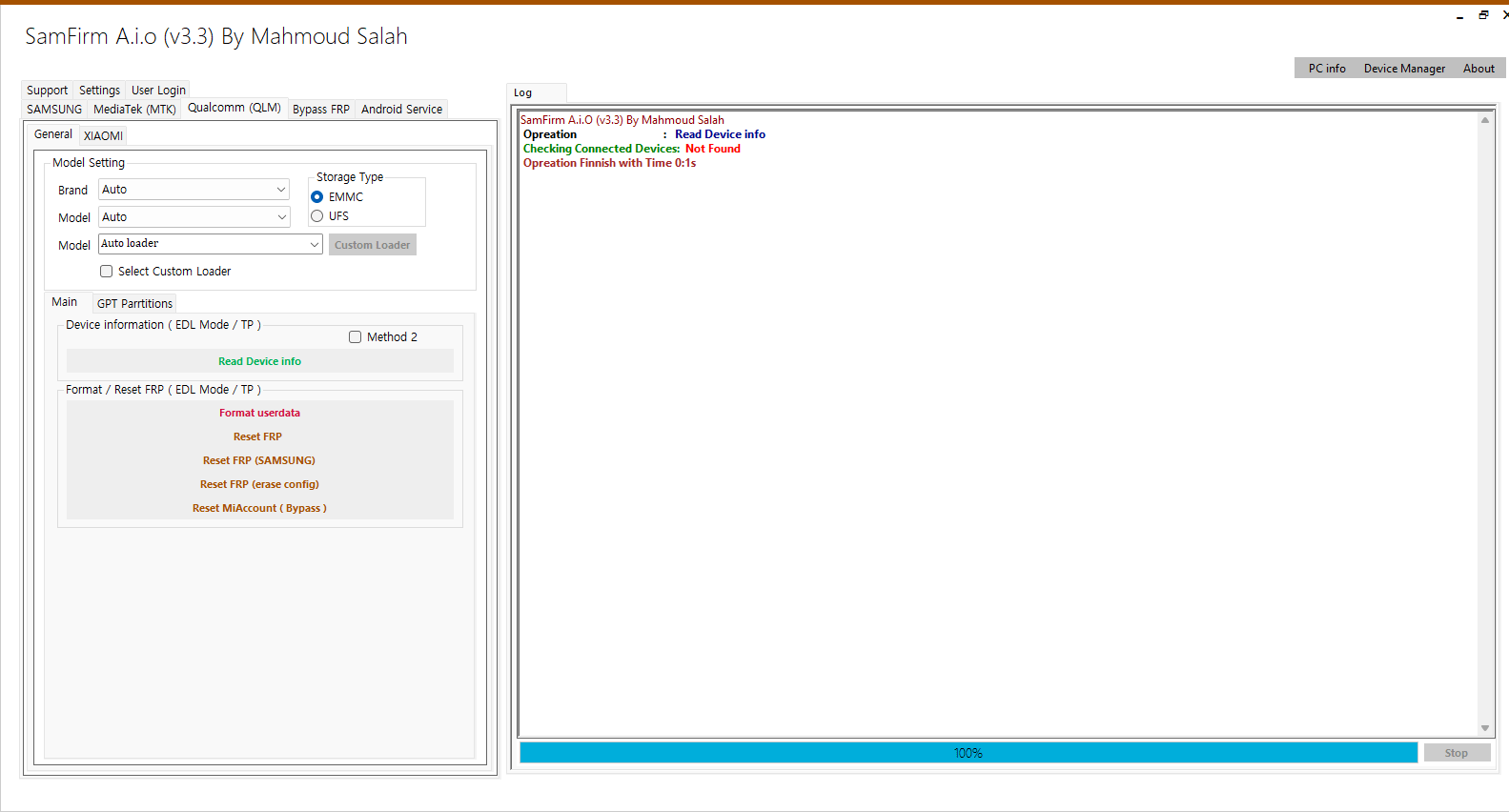1509x812 pixels.
Task: Click the Custom Loader button
Action: point(373,245)
